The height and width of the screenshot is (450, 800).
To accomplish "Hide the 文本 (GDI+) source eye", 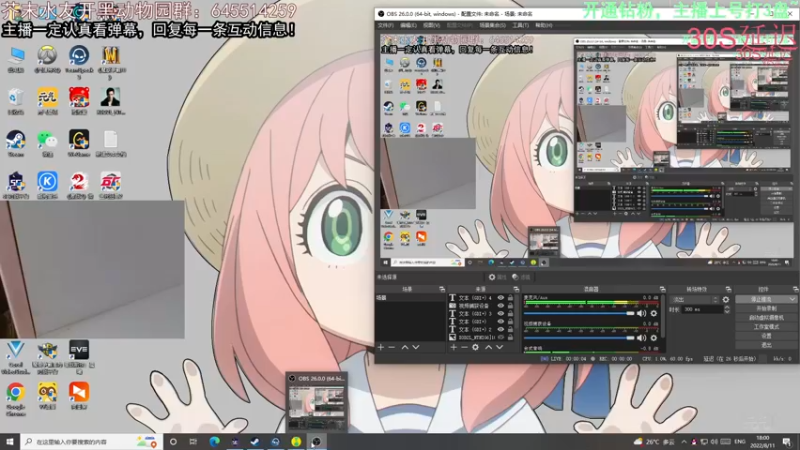I will [x=501, y=321].
